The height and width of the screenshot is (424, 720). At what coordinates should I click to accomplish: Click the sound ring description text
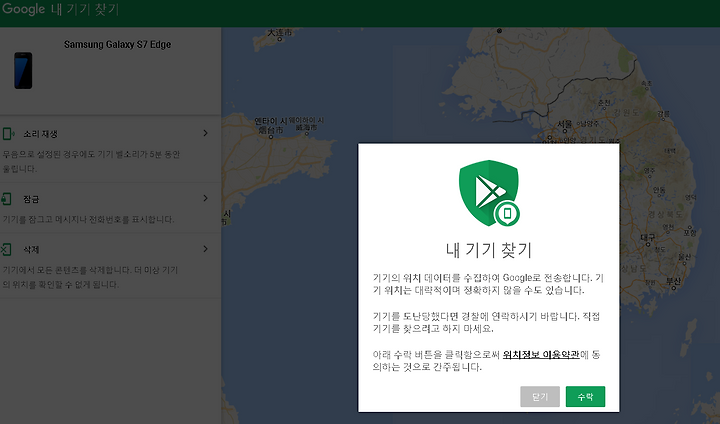point(91,161)
